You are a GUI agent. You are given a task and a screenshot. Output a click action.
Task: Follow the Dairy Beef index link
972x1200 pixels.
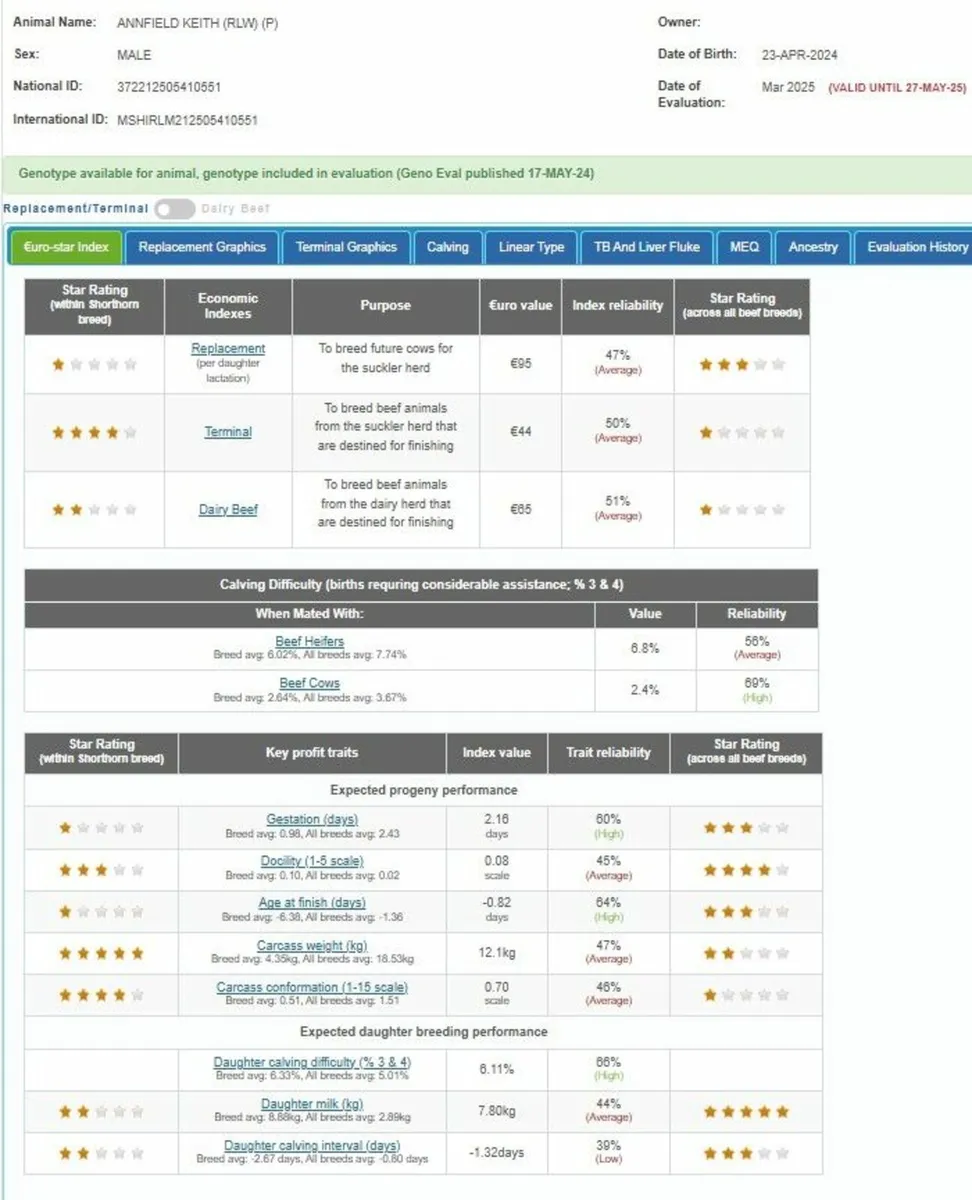(x=228, y=509)
